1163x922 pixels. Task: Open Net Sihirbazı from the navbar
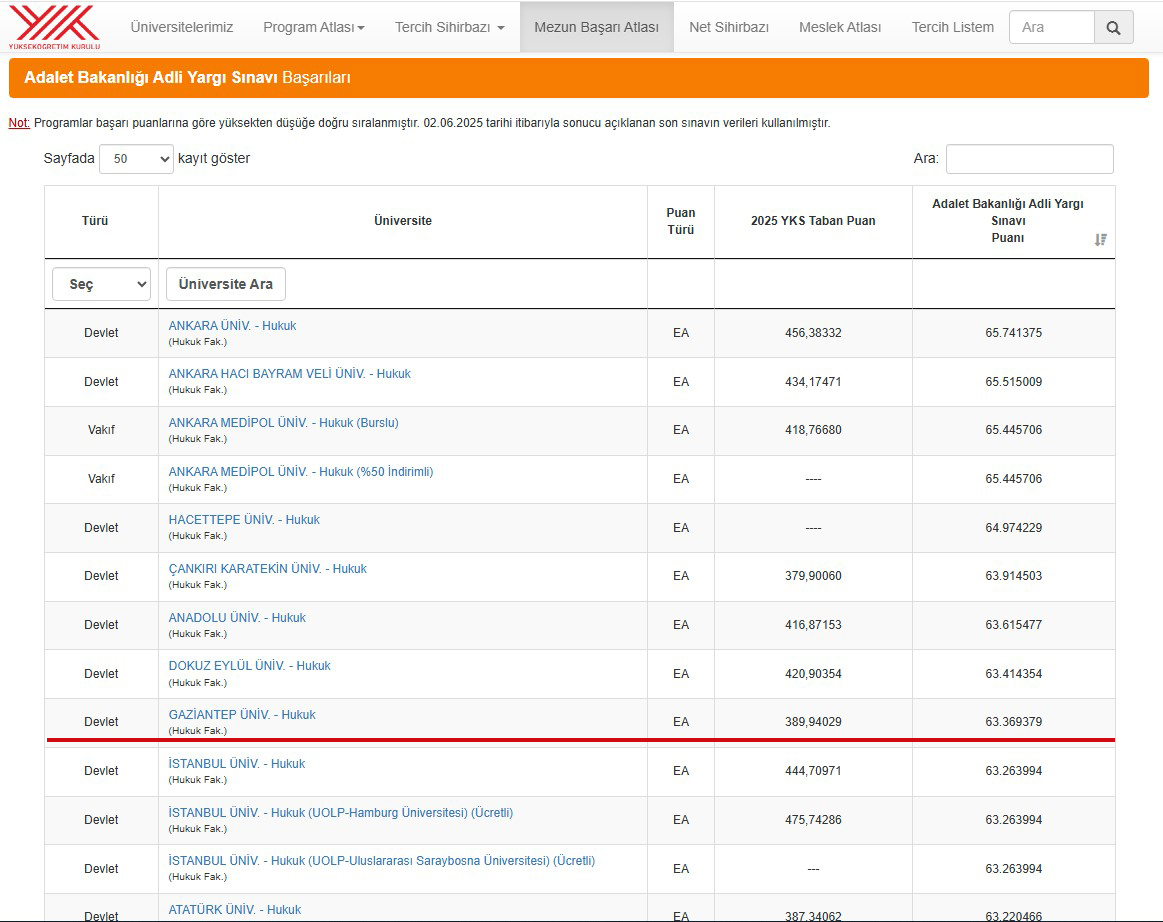[x=728, y=27]
